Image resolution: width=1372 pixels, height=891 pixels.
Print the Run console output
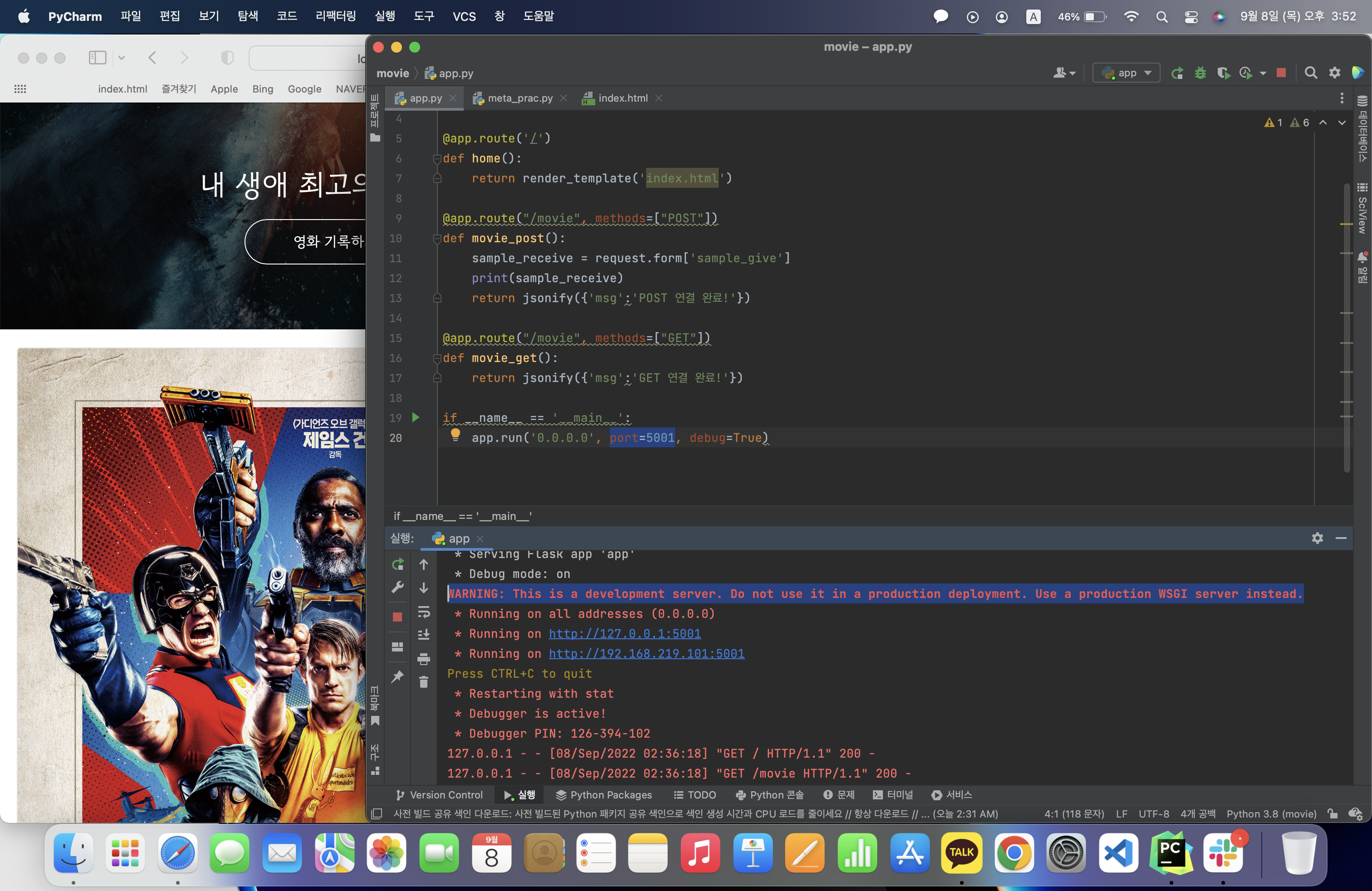pyautogui.click(x=424, y=659)
